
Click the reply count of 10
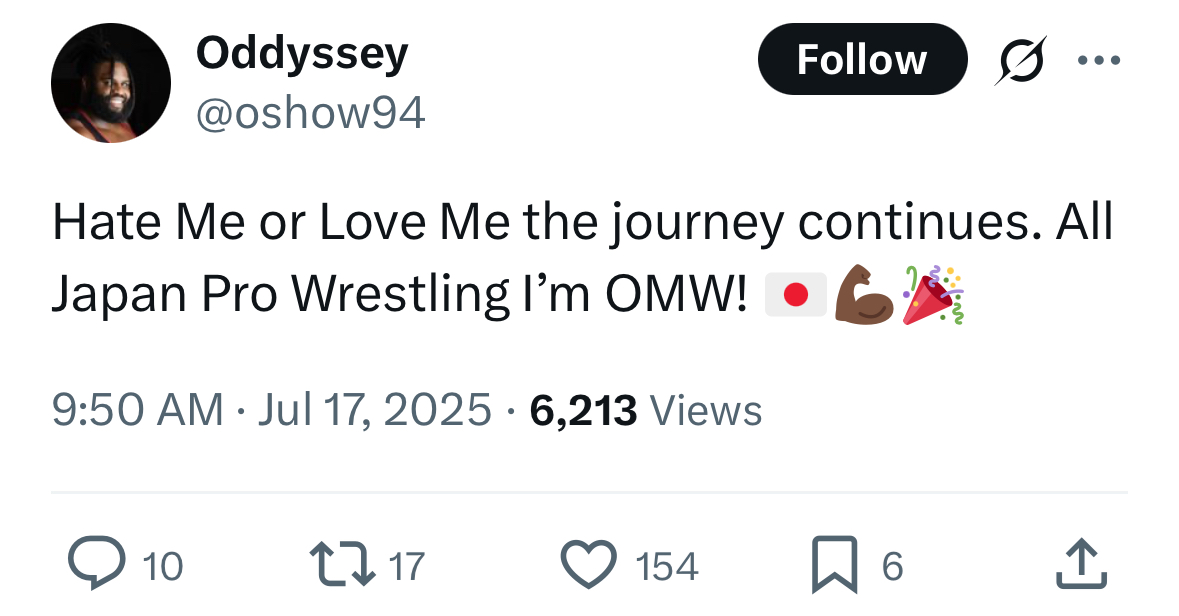(163, 567)
